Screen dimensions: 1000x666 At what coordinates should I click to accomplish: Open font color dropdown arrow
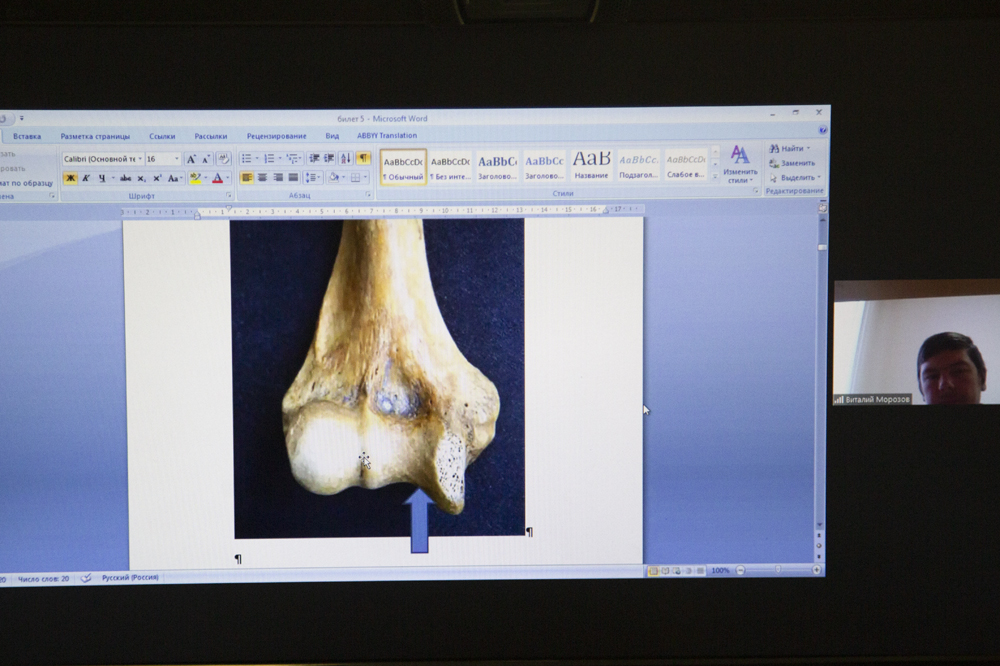point(228,179)
